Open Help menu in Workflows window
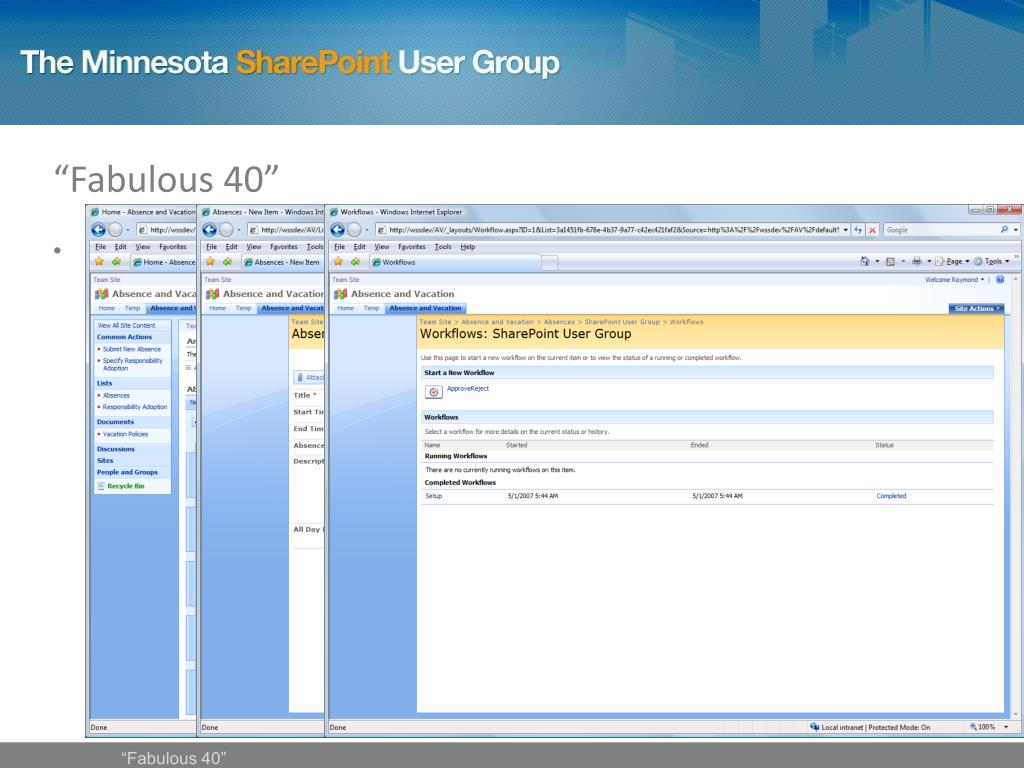 click(x=468, y=247)
